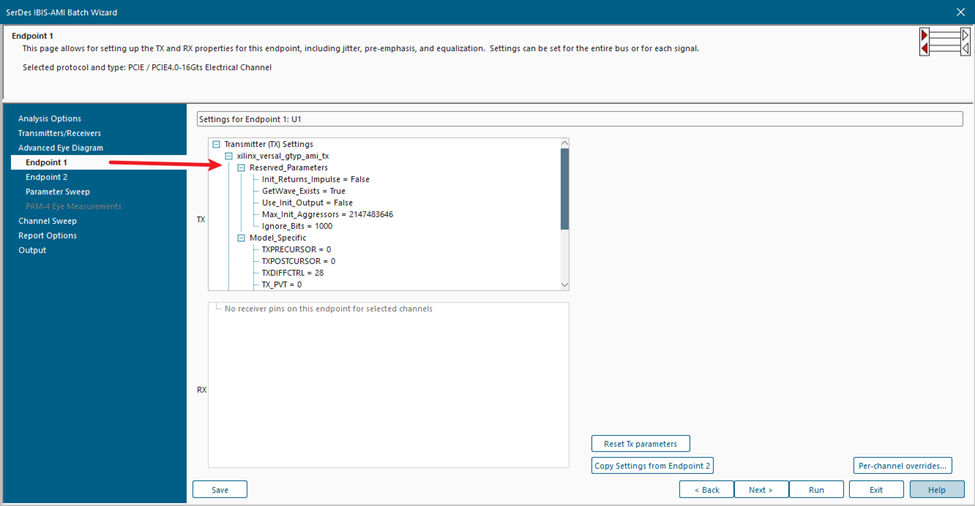Open the Channel Sweep page
975x506 pixels.
click(x=47, y=221)
